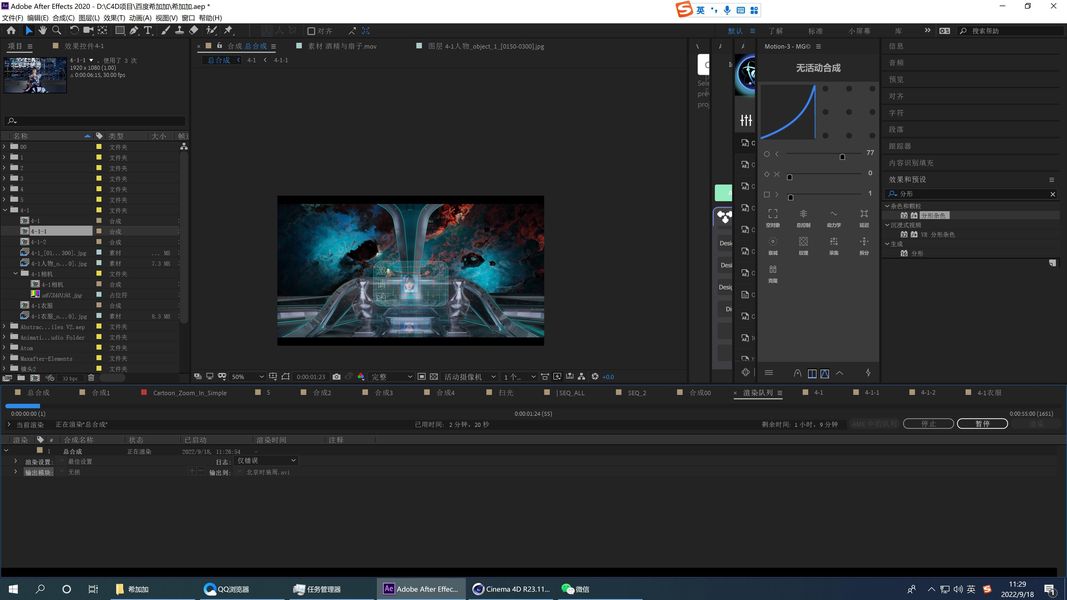Open the render queue log dropdown
1067x600 pixels.
pyautogui.click(x=265, y=461)
